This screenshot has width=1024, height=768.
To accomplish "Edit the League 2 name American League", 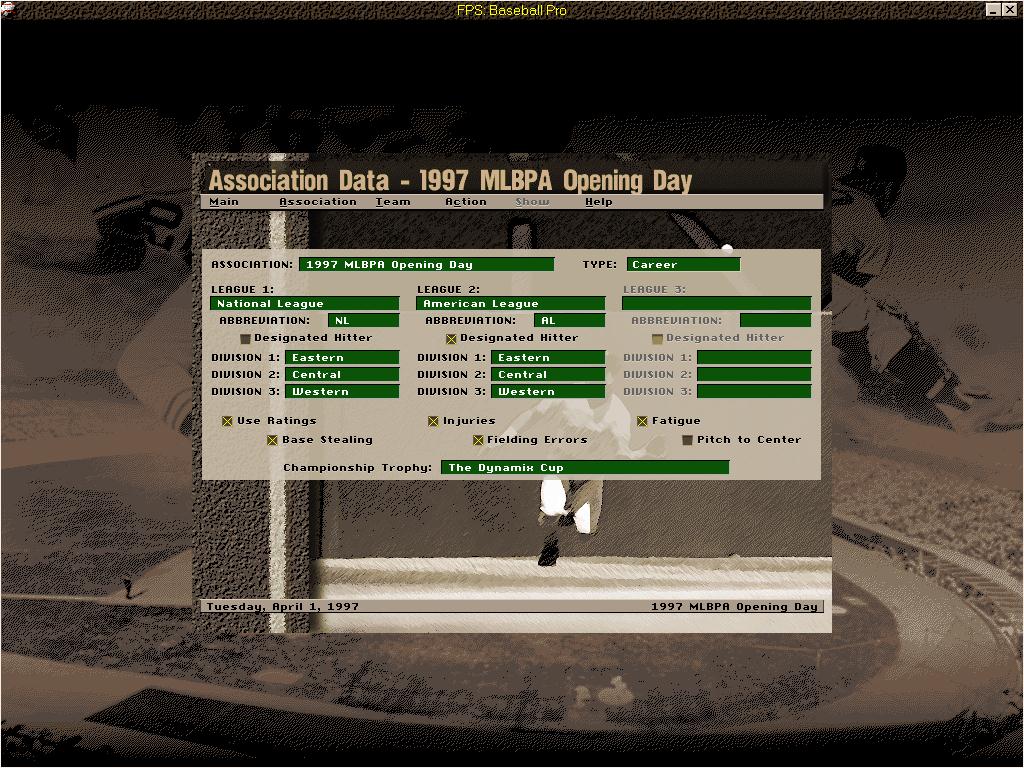I will (x=511, y=304).
